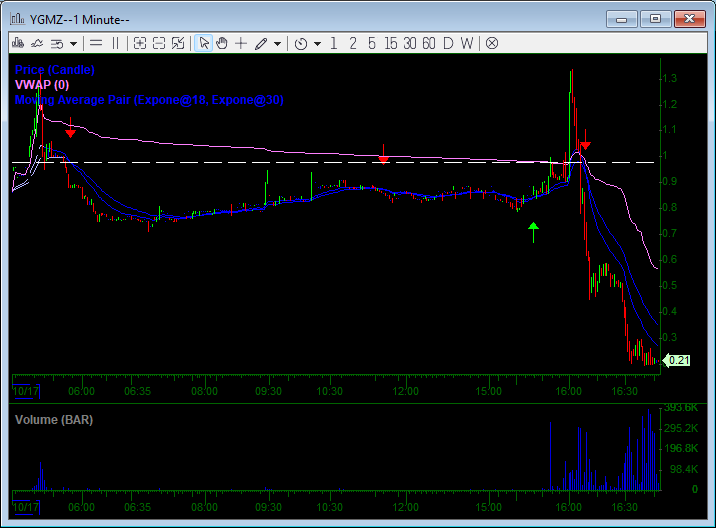Click the Volume (BAR) label

click(x=54, y=420)
